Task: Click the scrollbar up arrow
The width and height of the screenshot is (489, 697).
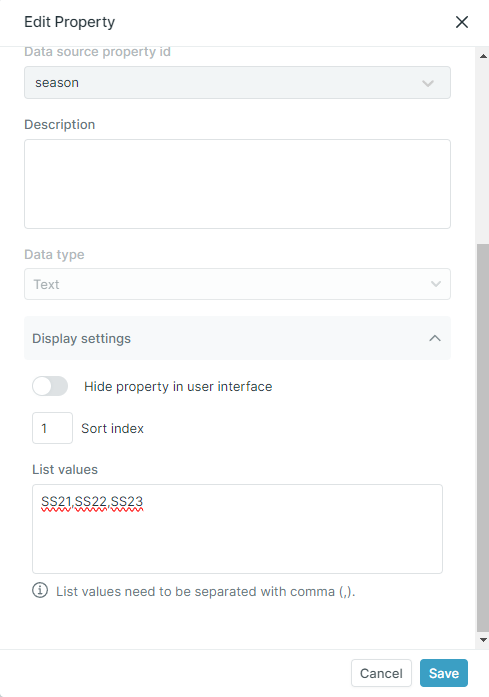Action: point(483,56)
